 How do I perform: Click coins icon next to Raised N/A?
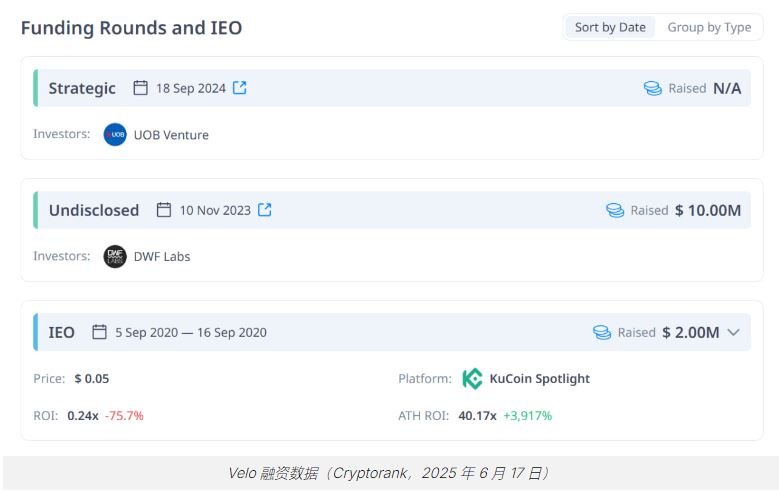(x=653, y=88)
